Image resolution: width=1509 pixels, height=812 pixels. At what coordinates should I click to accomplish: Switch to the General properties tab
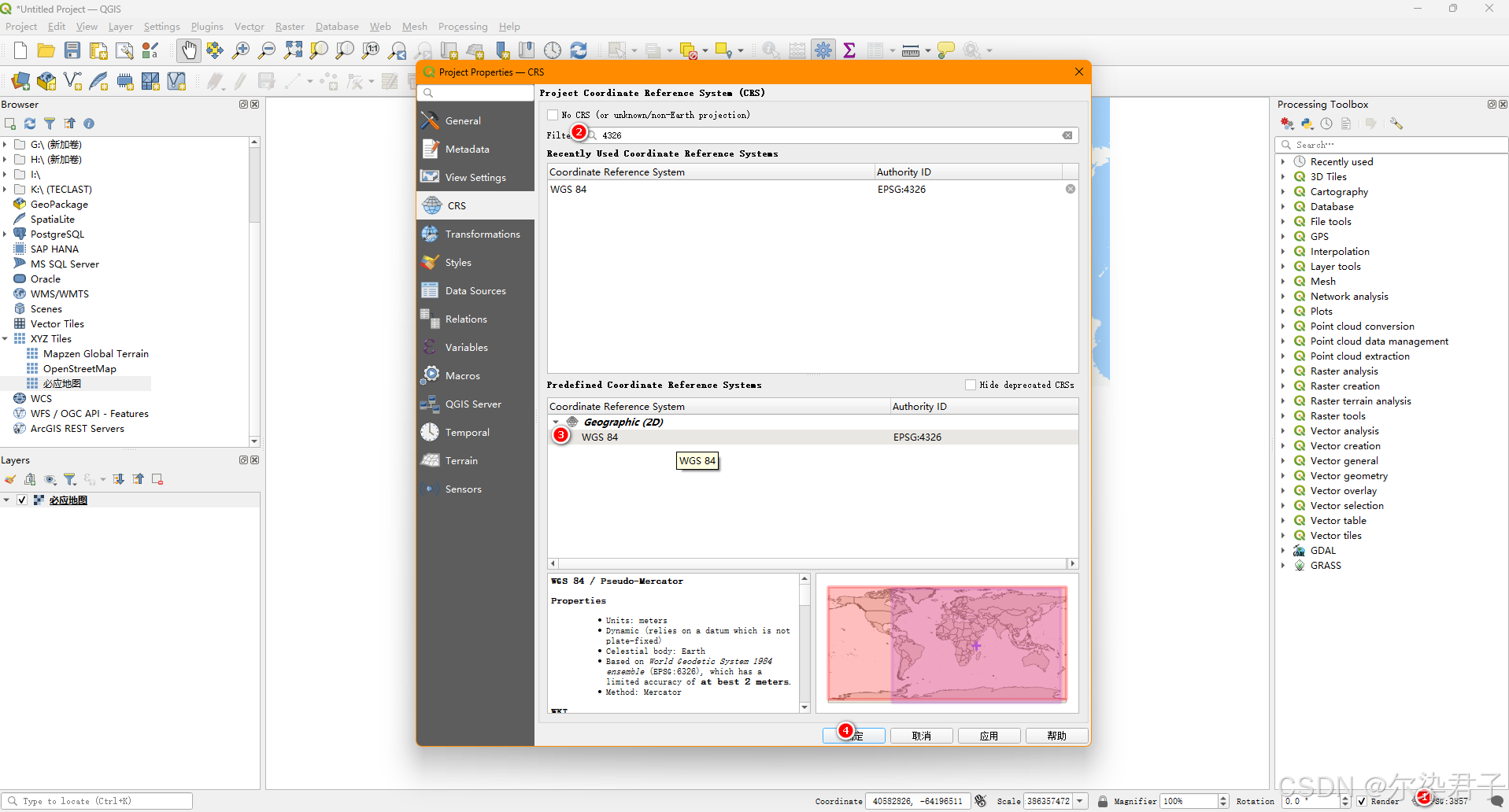[x=475, y=121]
